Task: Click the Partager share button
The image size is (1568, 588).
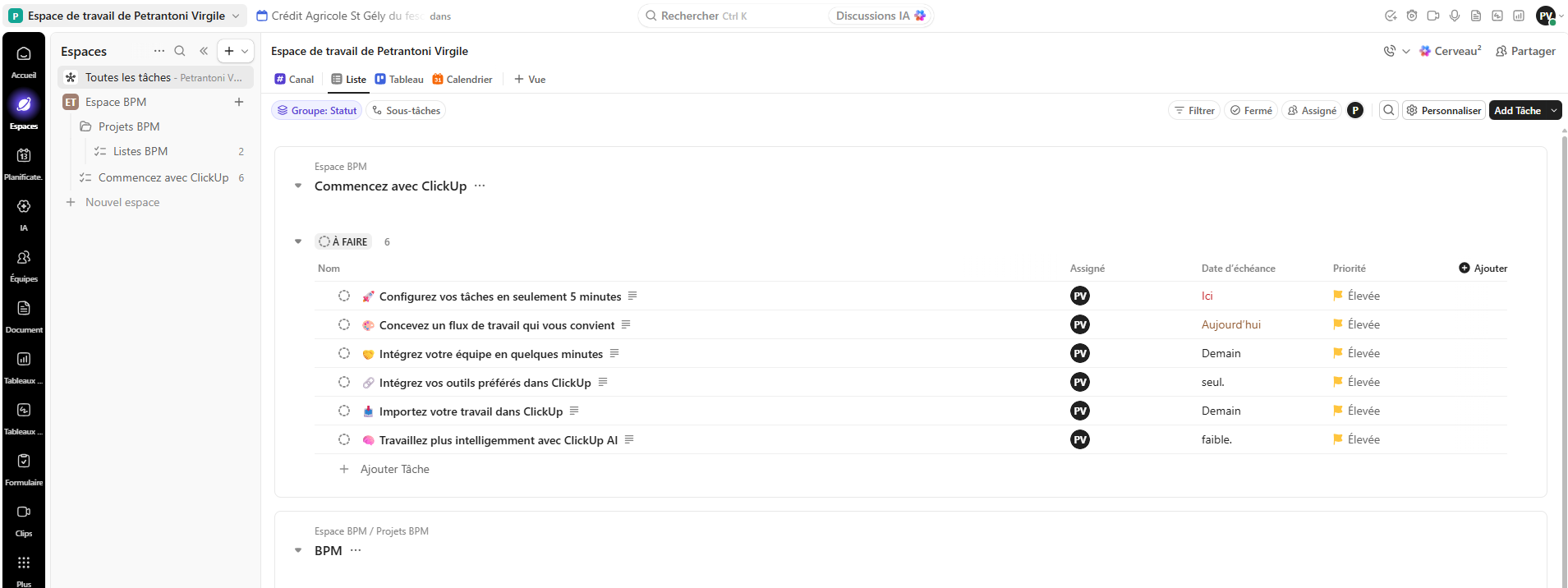Action: click(1525, 51)
